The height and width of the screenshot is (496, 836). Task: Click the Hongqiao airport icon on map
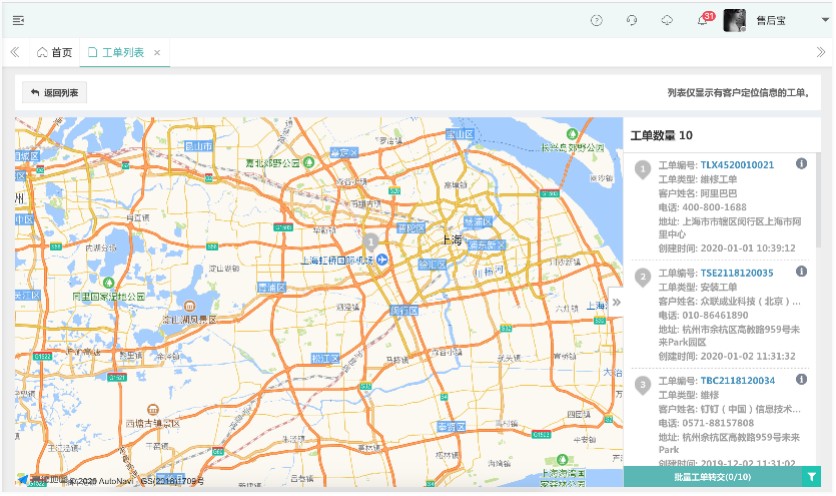[x=382, y=260]
